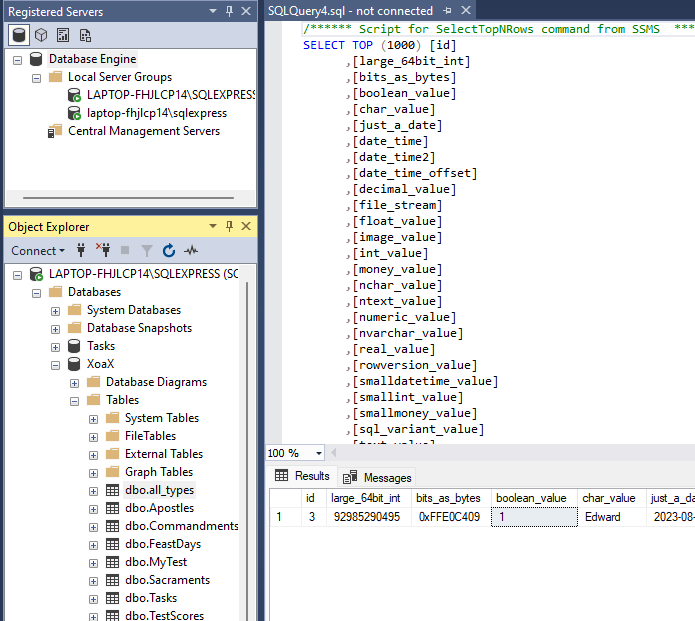Expand the Database Diagrams folder
The height and width of the screenshot is (621, 695).
pos(74,383)
